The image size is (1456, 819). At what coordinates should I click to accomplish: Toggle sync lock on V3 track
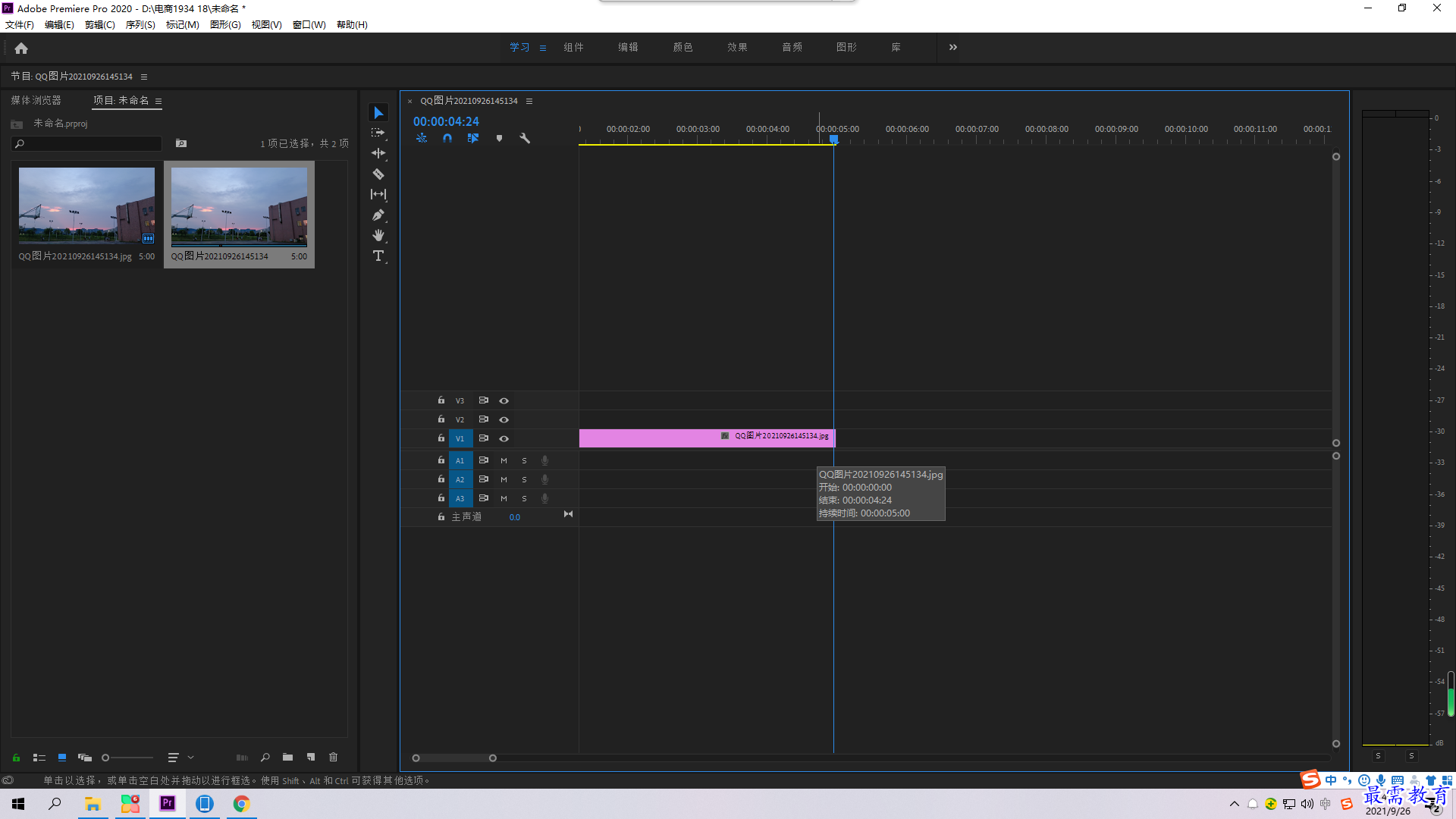(x=484, y=400)
